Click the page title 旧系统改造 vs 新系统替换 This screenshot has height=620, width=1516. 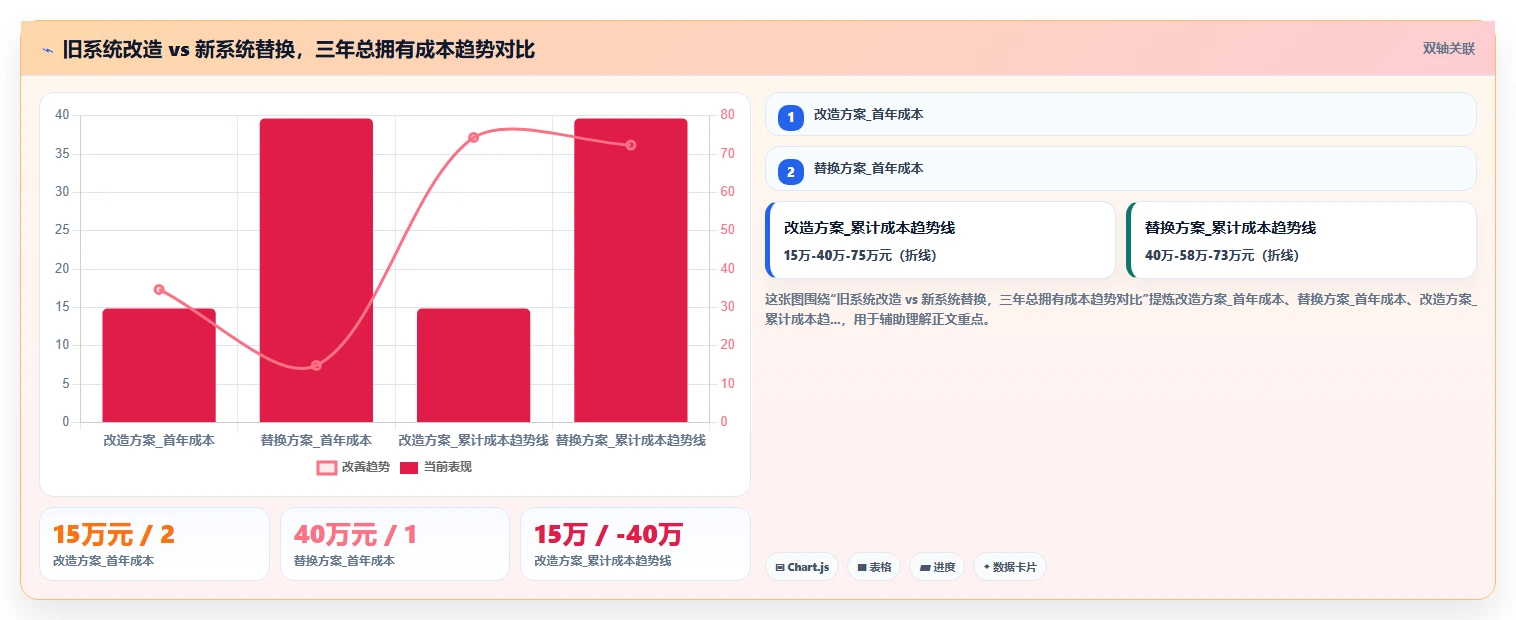[298, 49]
